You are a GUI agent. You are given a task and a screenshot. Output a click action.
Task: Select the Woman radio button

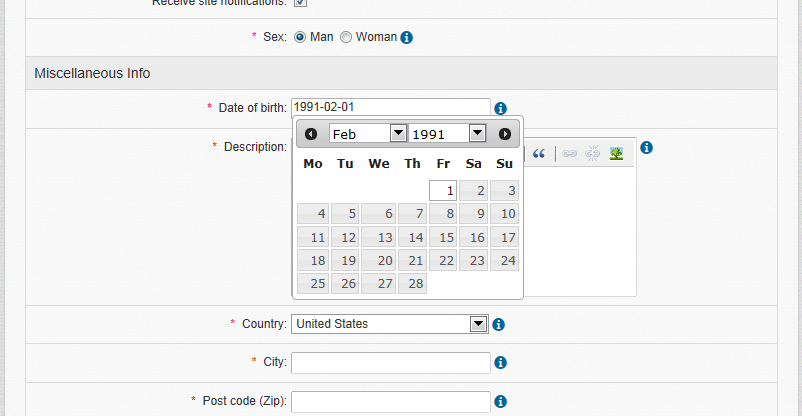click(x=346, y=37)
